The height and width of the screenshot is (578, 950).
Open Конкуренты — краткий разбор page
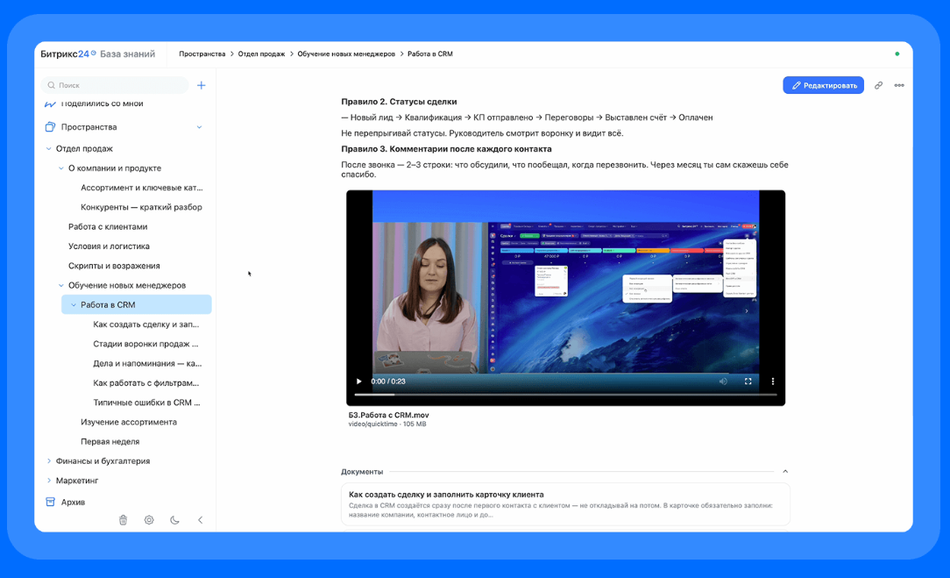[141, 207]
